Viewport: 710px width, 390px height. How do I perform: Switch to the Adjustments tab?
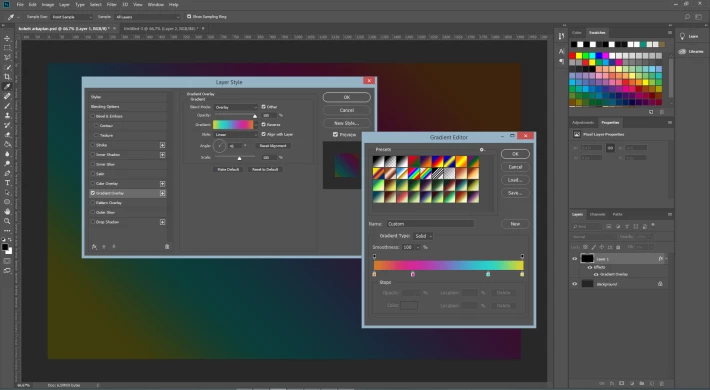[583, 123]
